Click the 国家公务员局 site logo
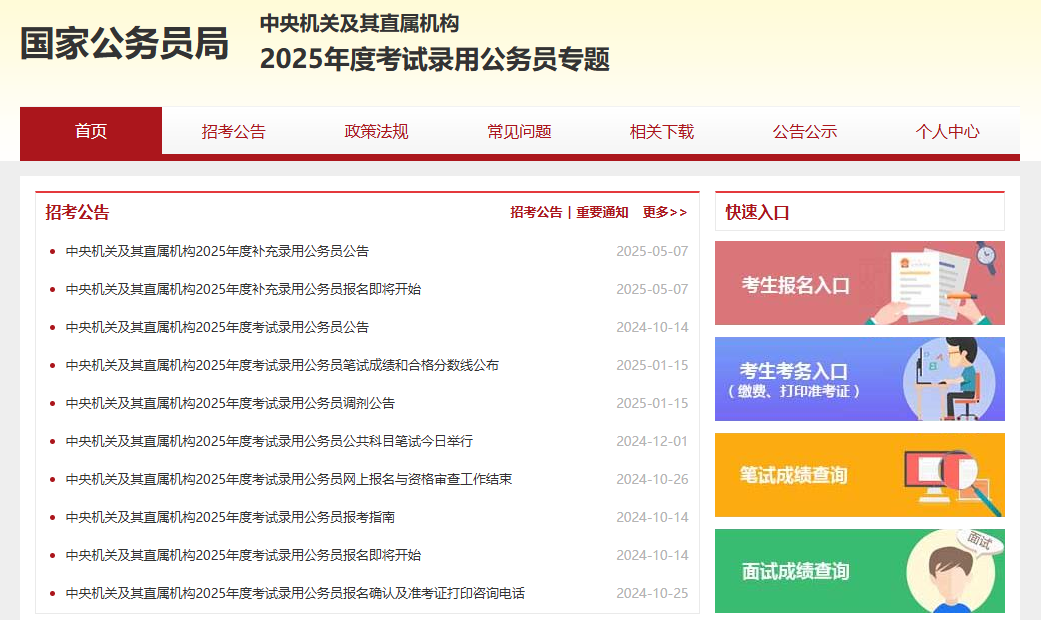The height and width of the screenshot is (620, 1041). [124, 44]
